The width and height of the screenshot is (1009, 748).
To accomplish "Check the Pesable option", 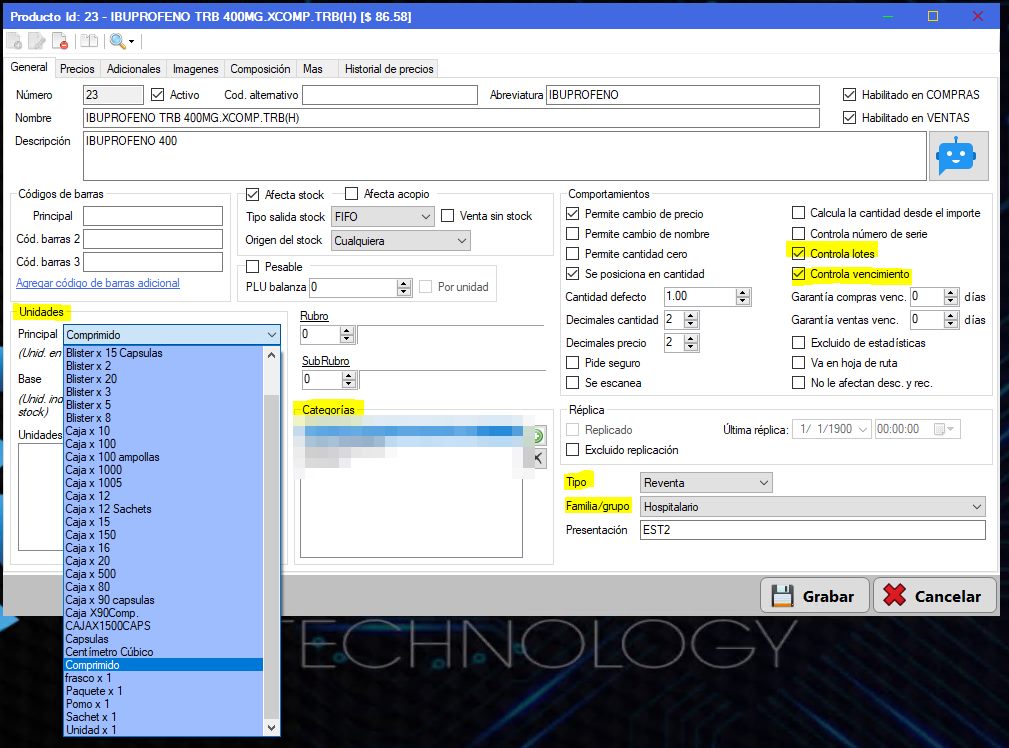I will [x=253, y=266].
